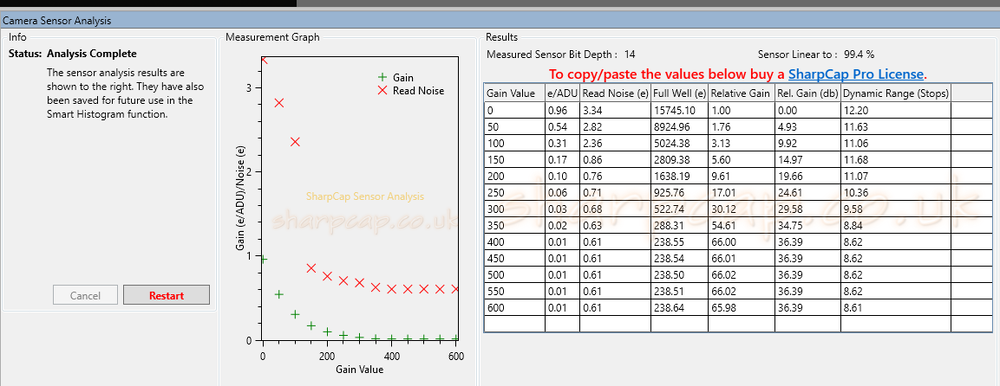Click the Measured Sensor Bit Depth value 14

point(629,54)
